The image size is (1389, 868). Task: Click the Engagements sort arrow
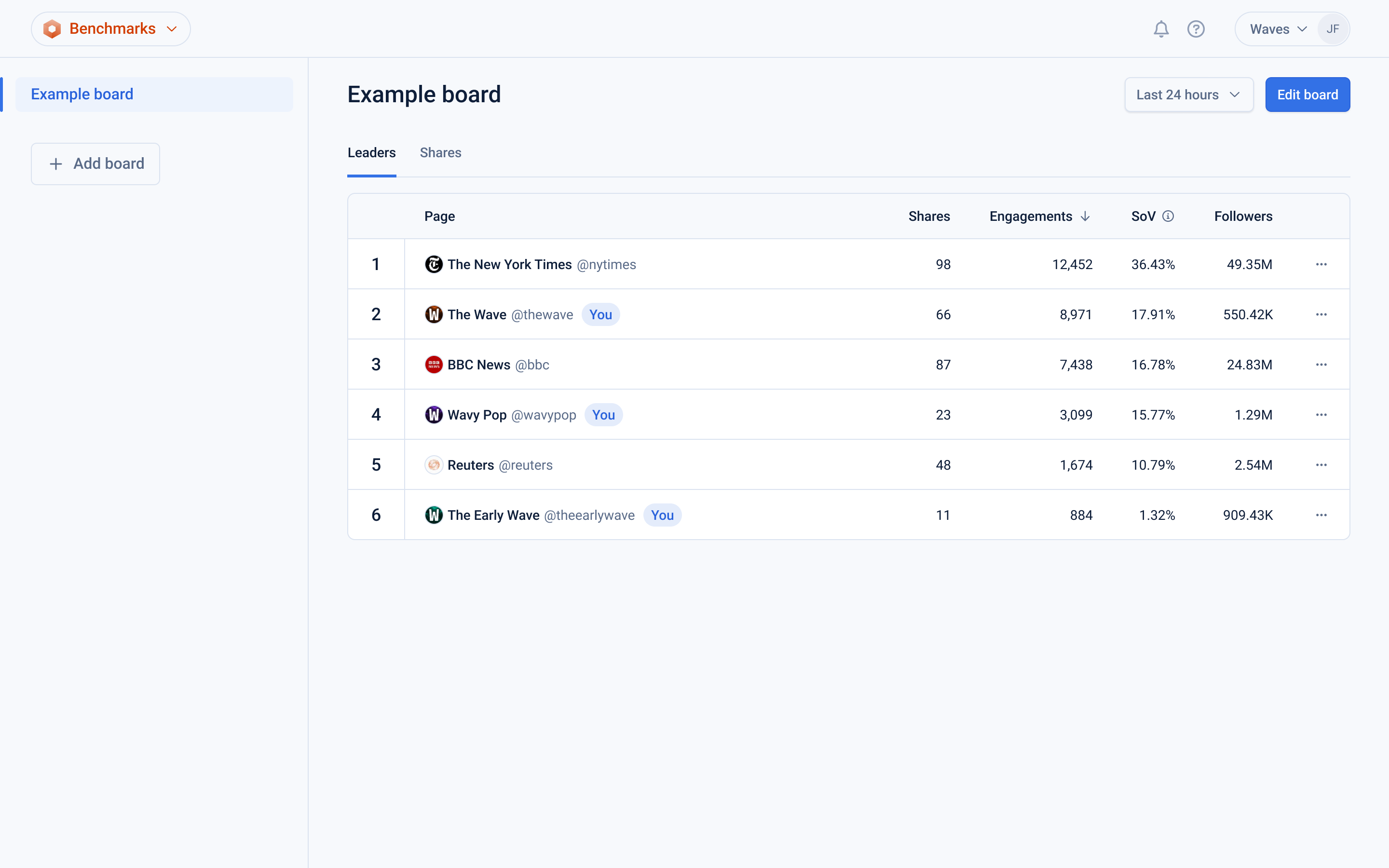coord(1085,217)
